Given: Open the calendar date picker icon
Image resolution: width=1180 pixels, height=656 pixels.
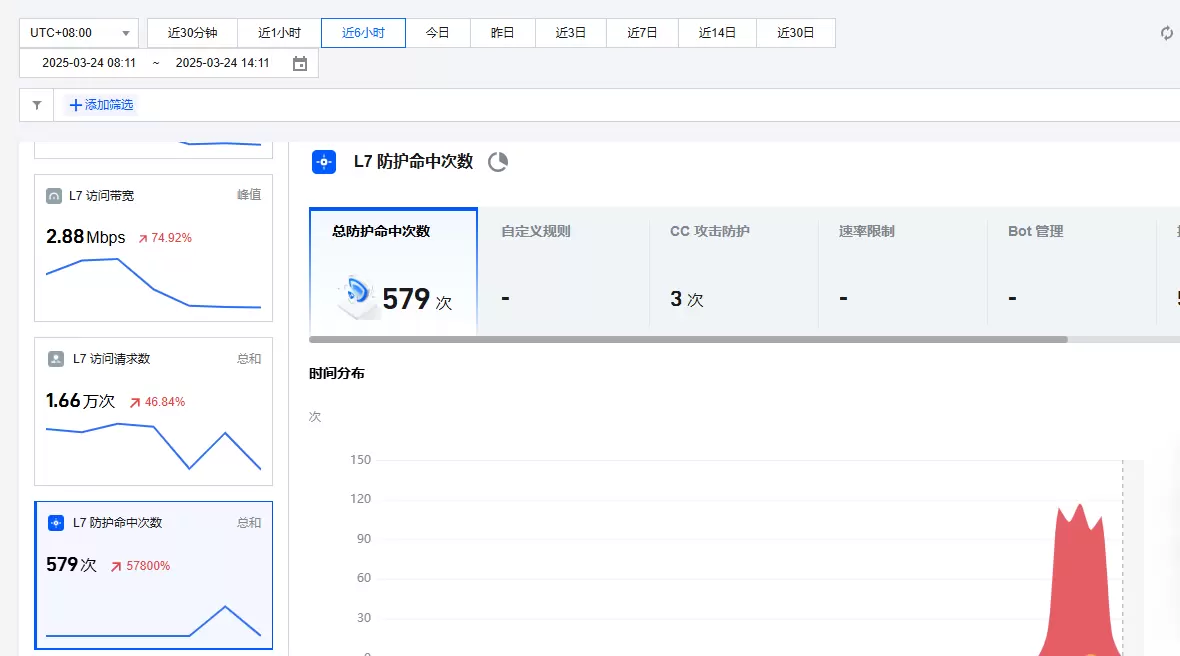Looking at the screenshot, I should (x=300, y=63).
